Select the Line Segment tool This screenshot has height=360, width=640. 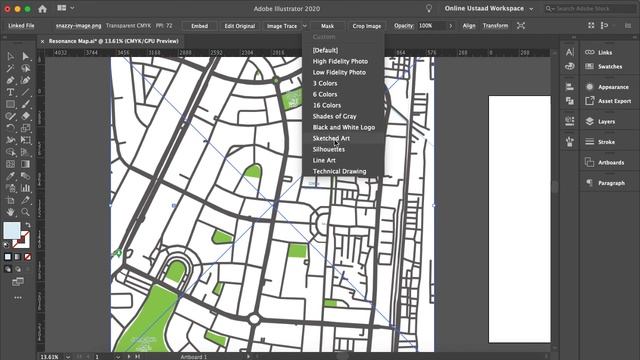tap(25, 92)
